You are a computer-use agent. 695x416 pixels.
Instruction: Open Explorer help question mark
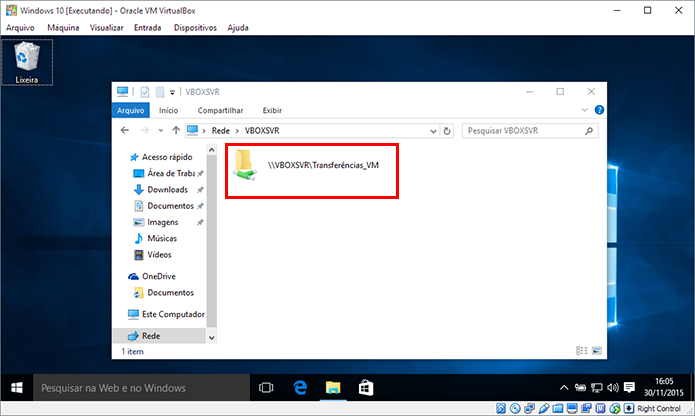pyautogui.click(x=599, y=110)
